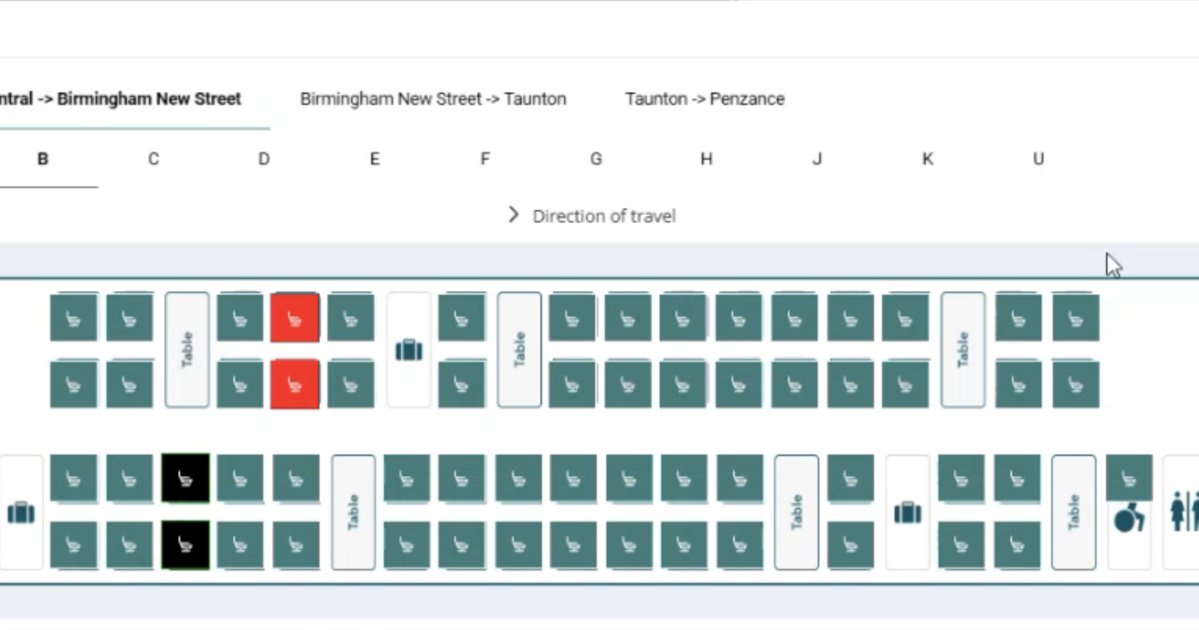This screenshot has height=630, width=1199.
Task: Click the second red unavailable seat
Action: coord(295,384)
